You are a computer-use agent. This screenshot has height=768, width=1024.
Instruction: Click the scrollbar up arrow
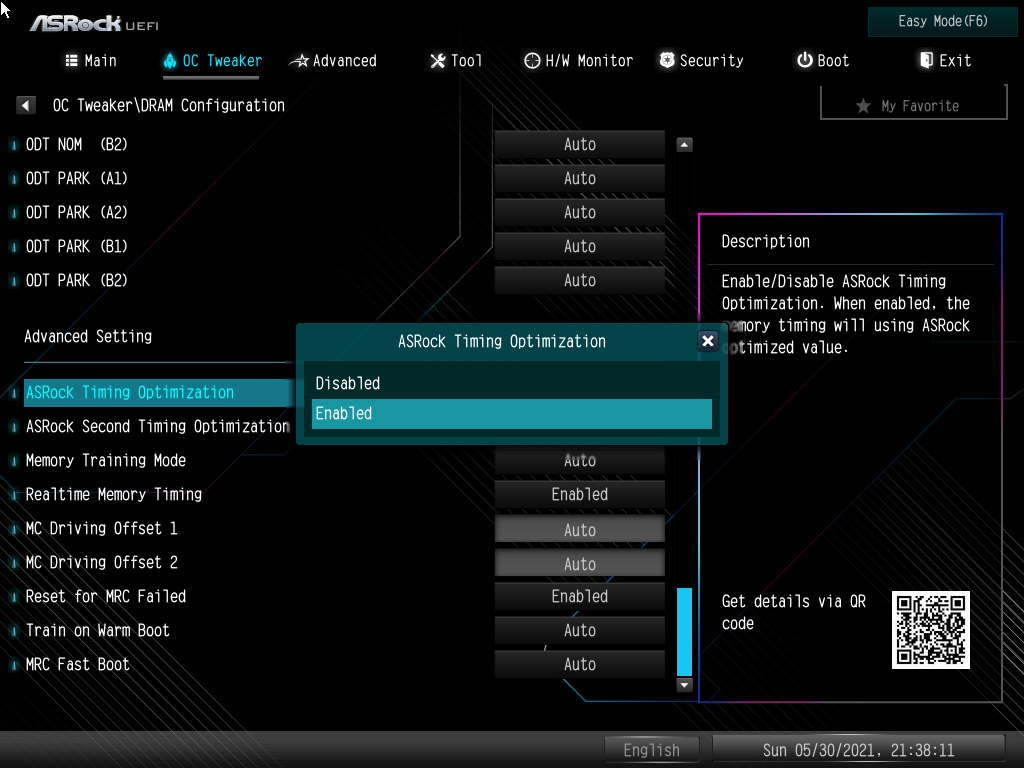684,144
